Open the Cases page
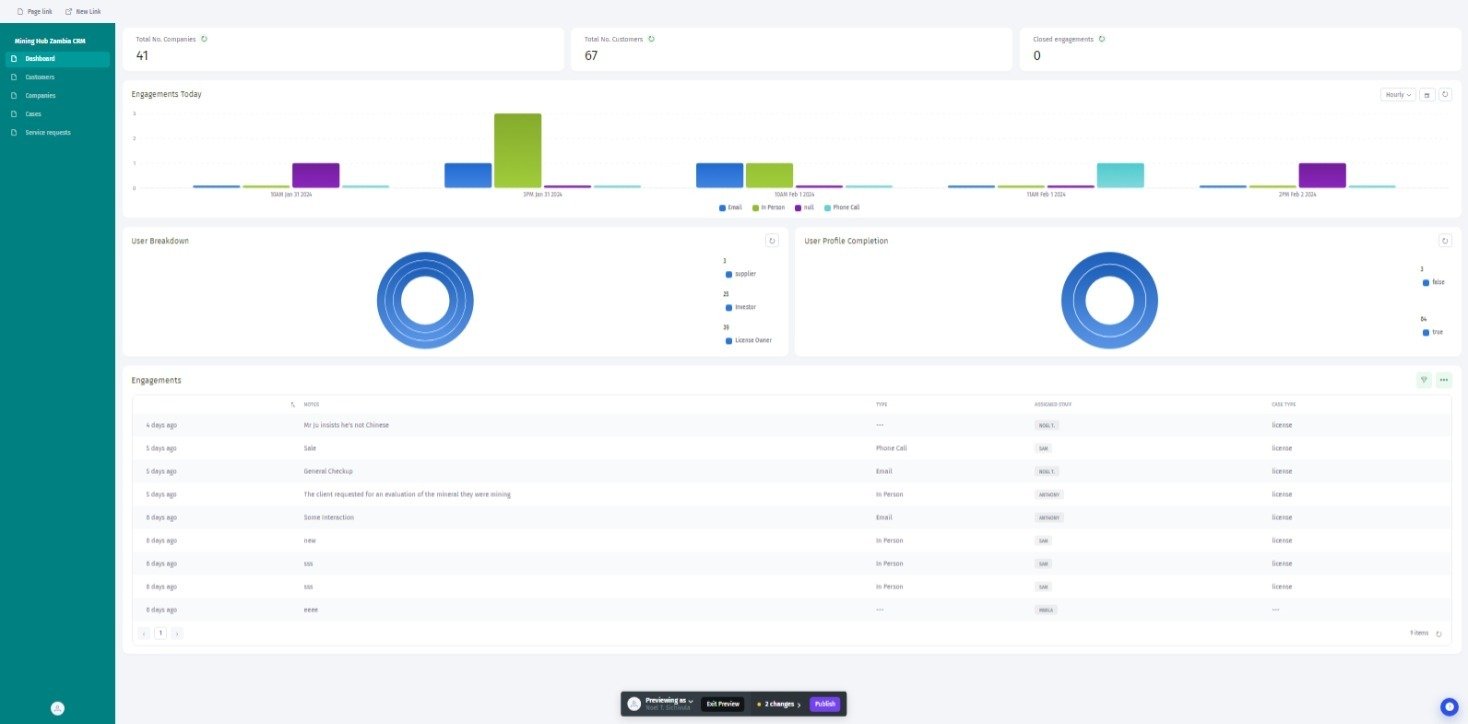The height and width of the screenshot is (724, 1468). pos(57,114)
